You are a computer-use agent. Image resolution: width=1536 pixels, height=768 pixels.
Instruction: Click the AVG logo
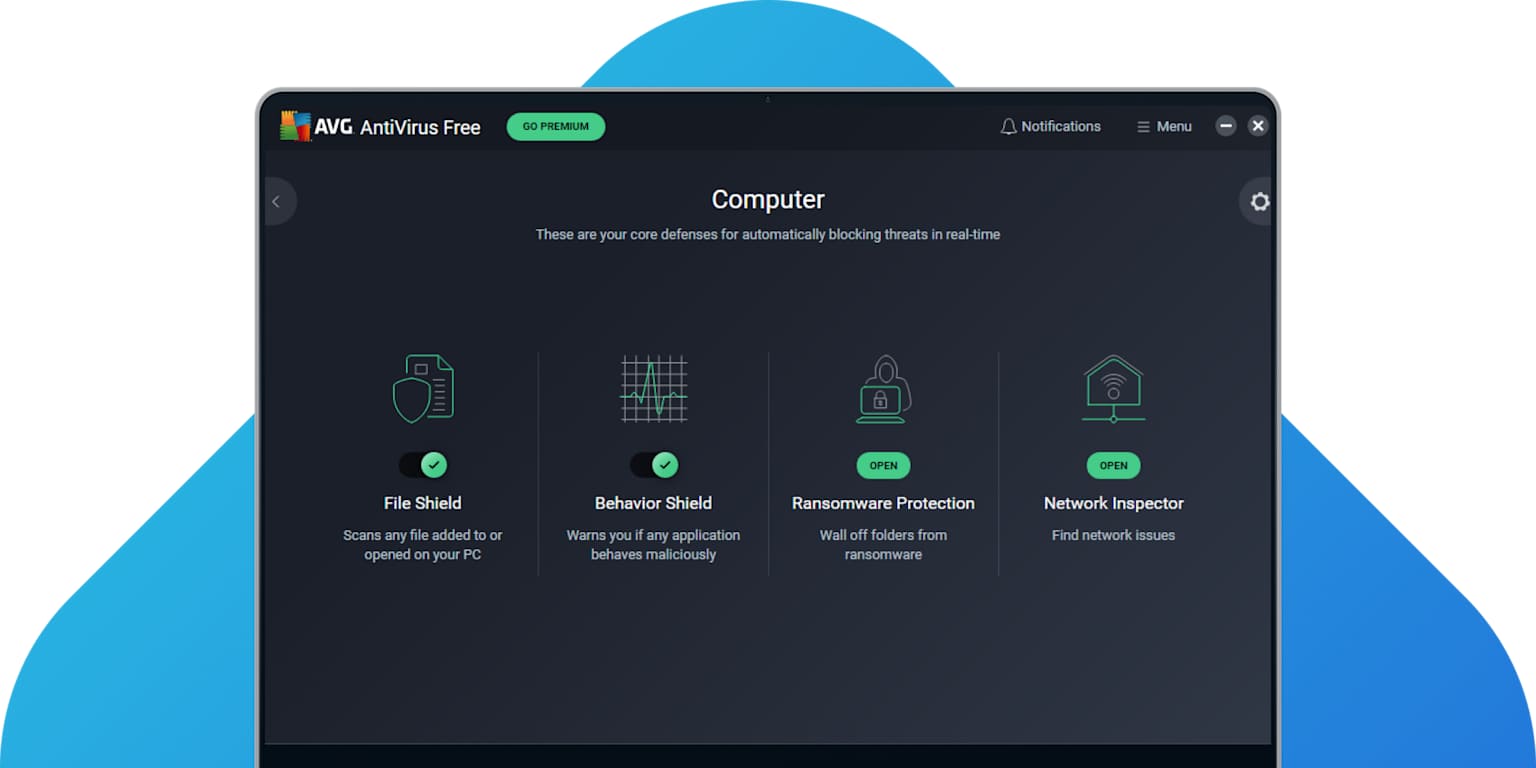pos(296,125)
